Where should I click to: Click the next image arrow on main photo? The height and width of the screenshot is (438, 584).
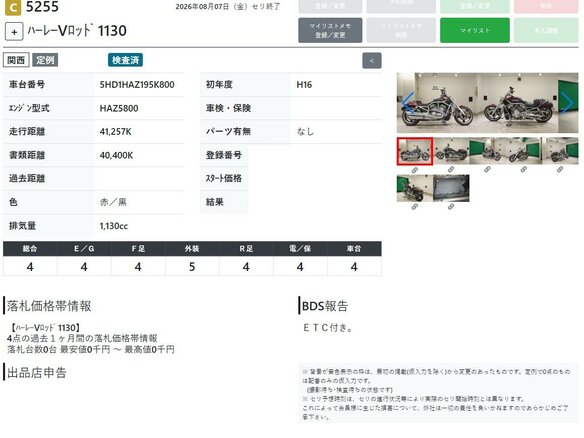[x=567, y=102]
